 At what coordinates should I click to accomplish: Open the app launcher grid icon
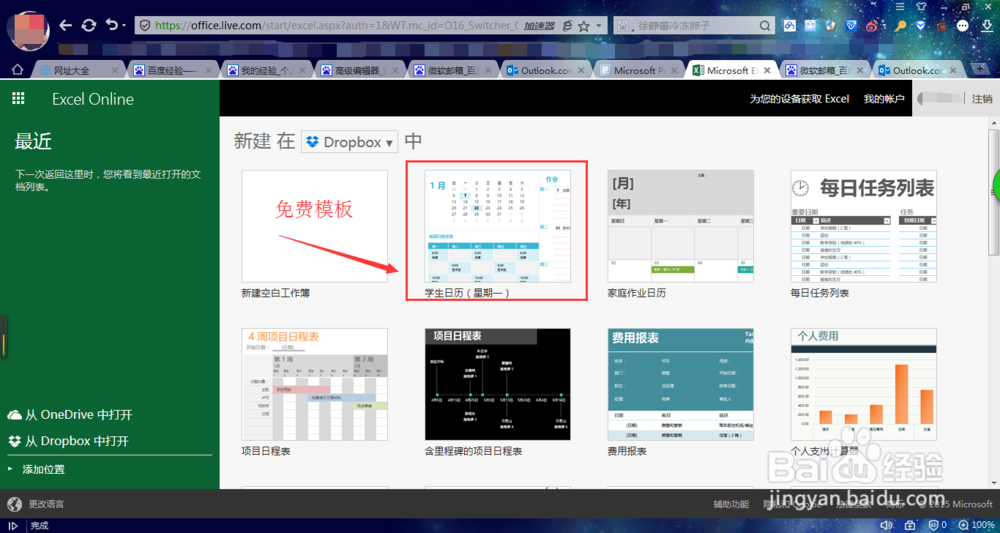tap(18, 98)
